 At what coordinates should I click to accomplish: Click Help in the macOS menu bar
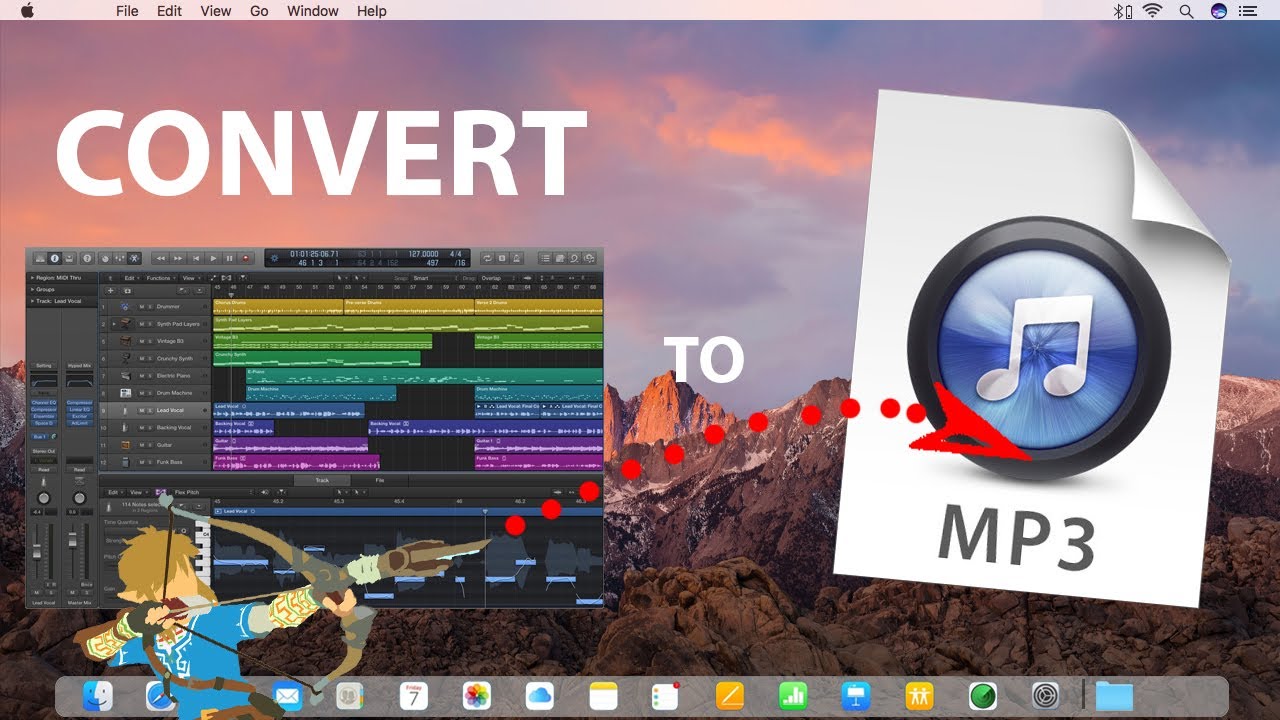[372, 11]
